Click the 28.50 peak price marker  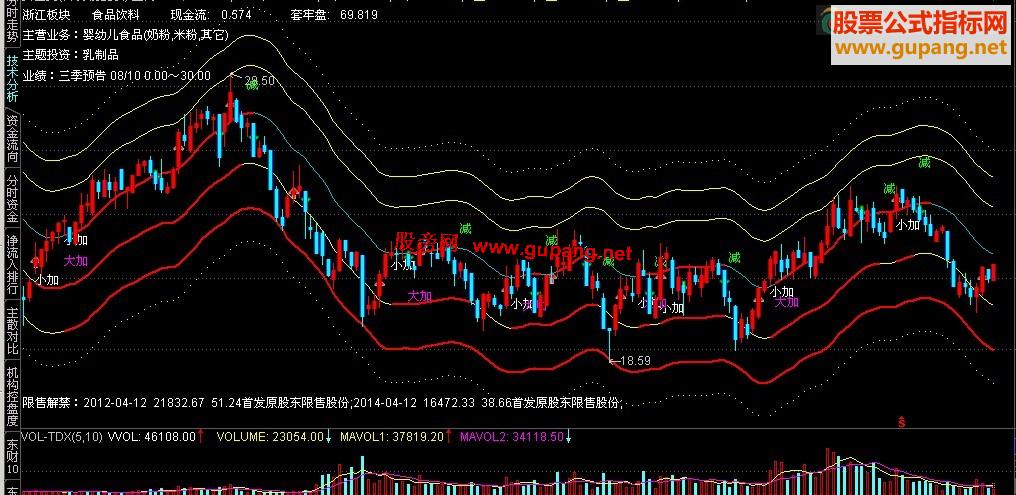pyautogui.click(x=260, y=80)
